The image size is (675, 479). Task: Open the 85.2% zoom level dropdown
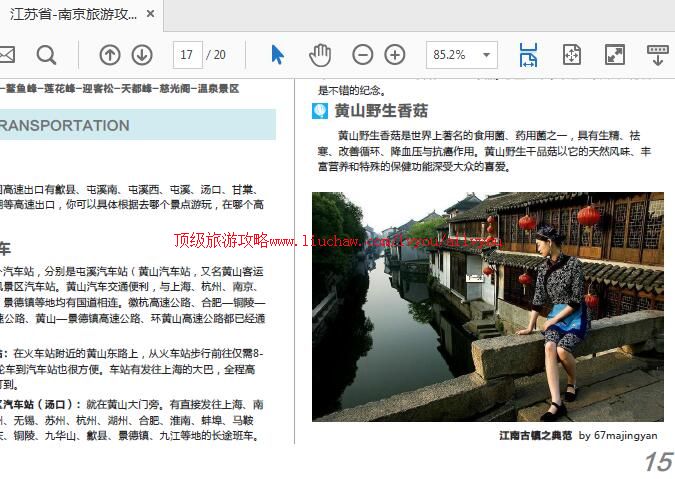click(461, 55)
